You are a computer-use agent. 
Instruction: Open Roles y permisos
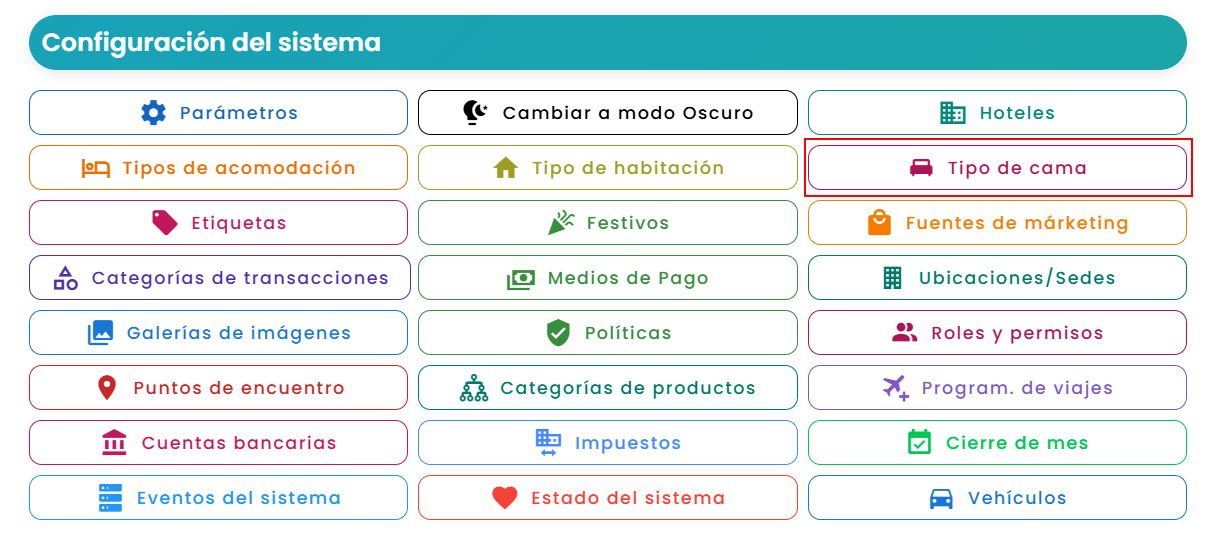coord(997,333)
